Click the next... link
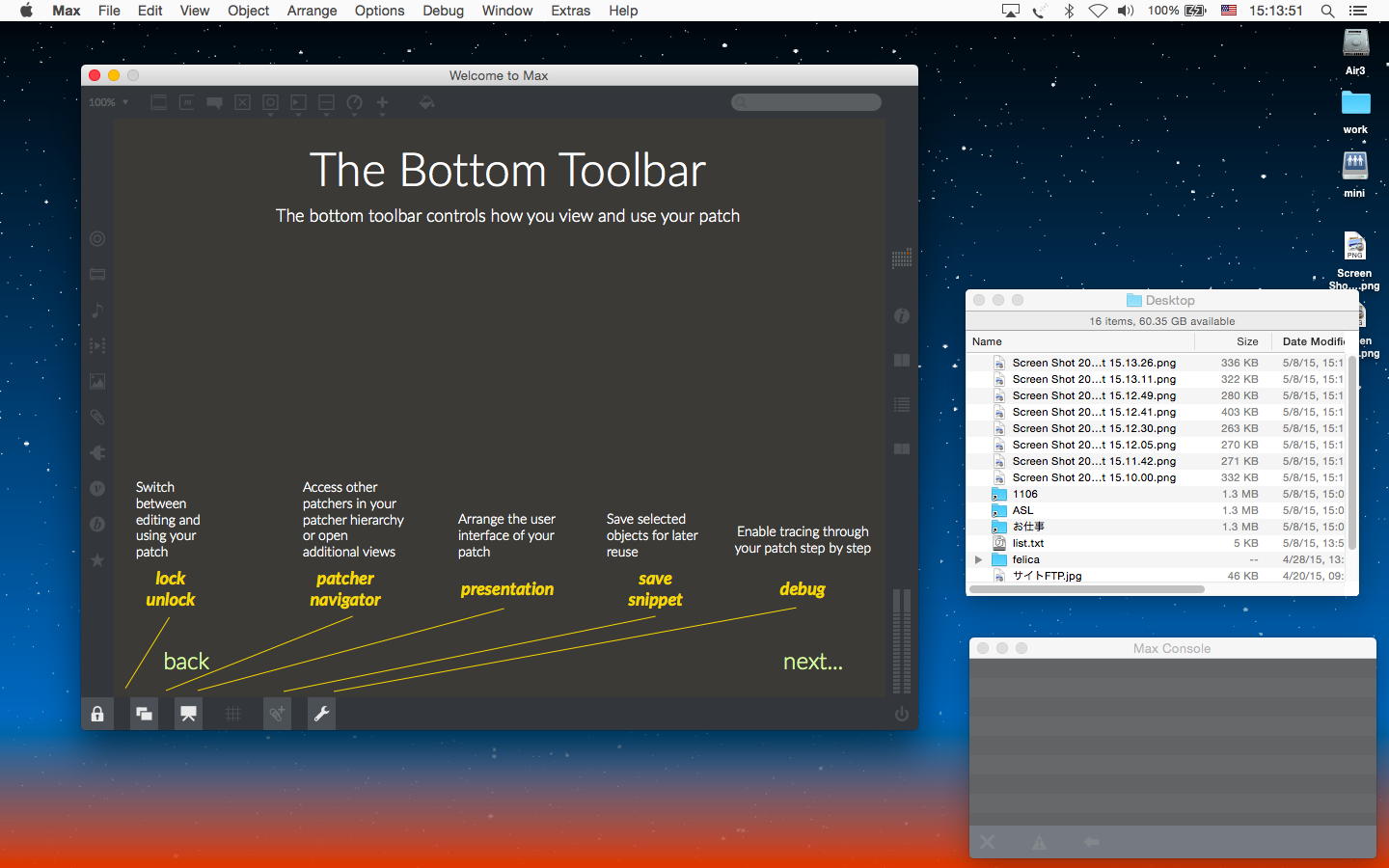This screenshot has height=868, width=1389. (x=812, y=662)
